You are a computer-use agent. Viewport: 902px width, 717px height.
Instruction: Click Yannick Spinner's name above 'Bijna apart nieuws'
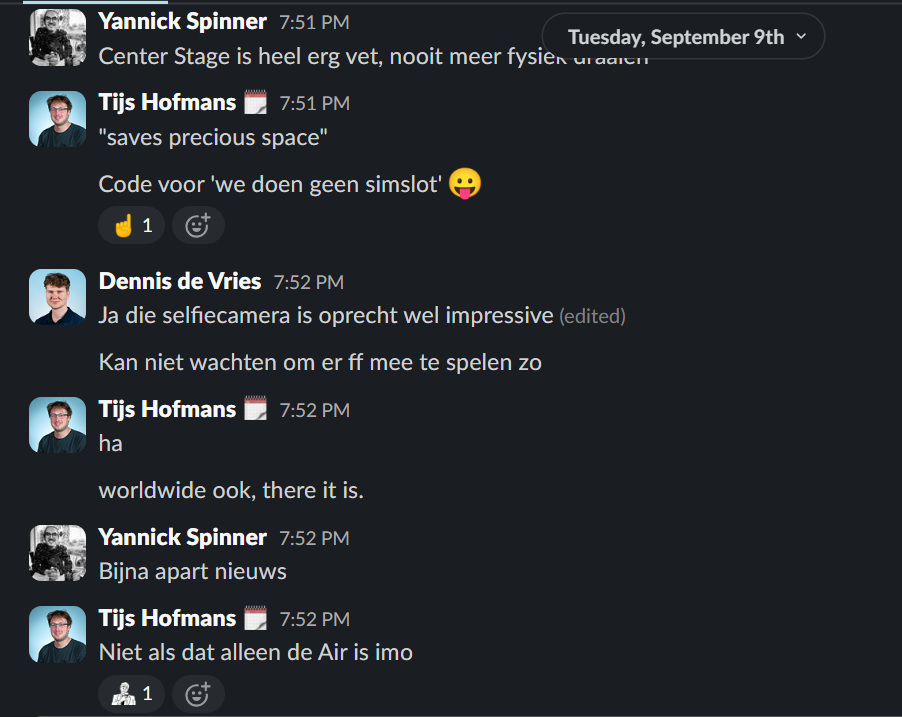point(183,538)
